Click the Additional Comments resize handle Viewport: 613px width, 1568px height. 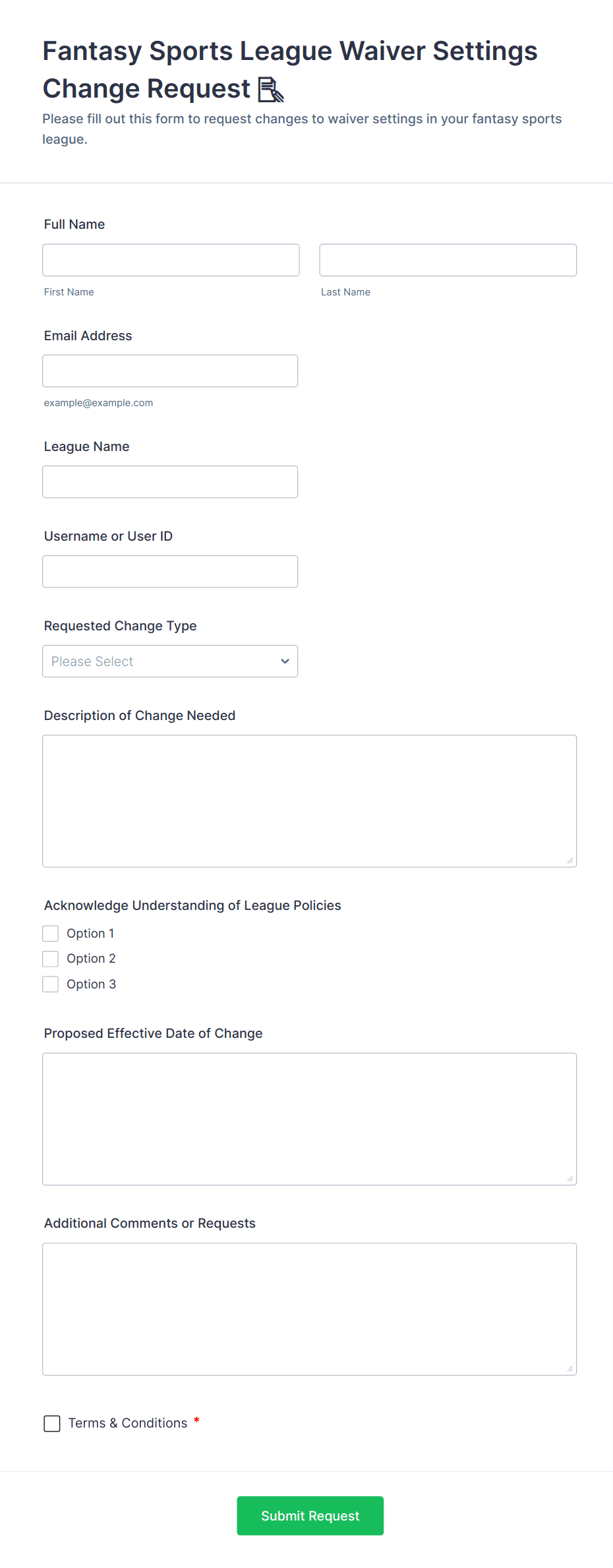[x=570, y=1368]
